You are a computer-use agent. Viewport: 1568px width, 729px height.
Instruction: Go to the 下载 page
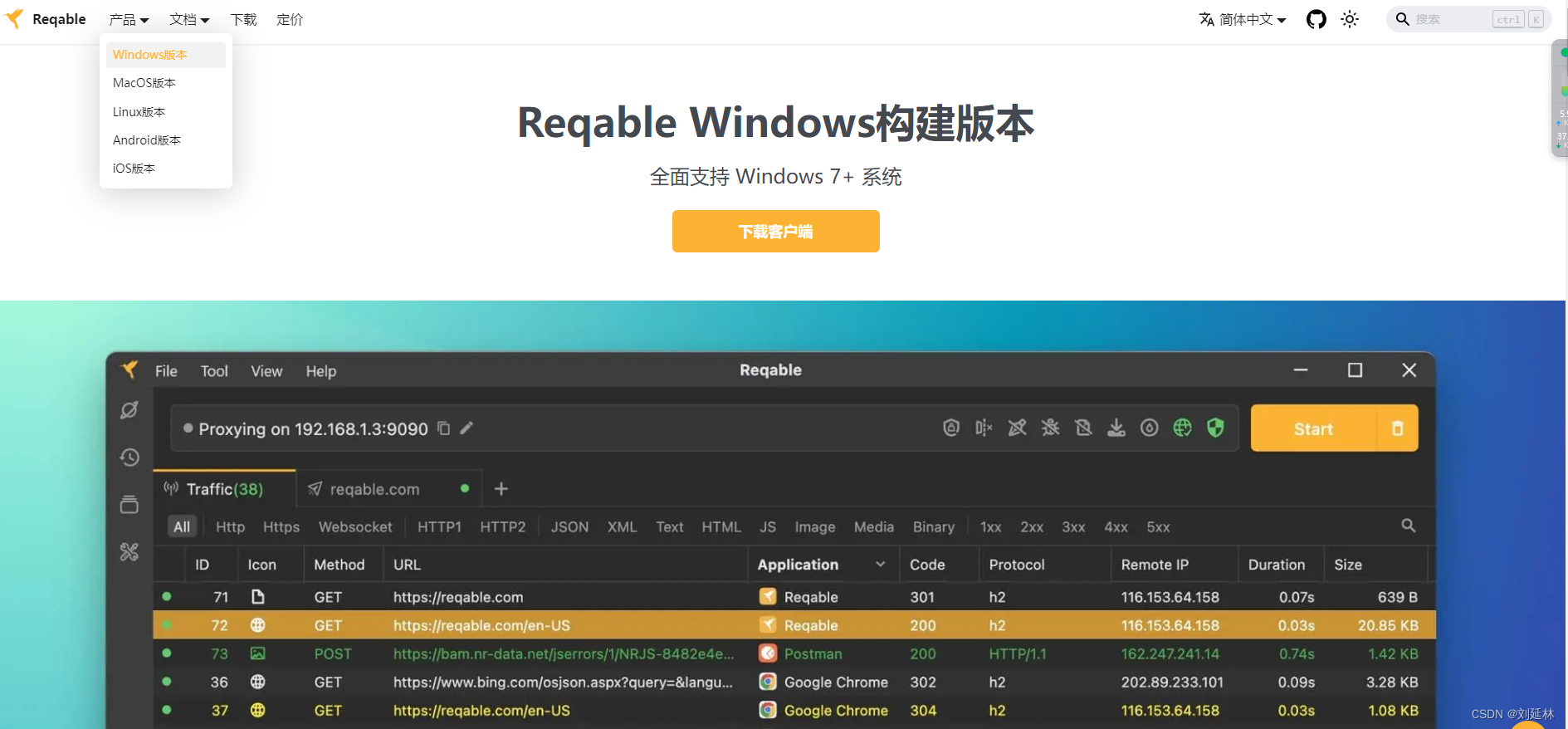click(x=243, y=19)
